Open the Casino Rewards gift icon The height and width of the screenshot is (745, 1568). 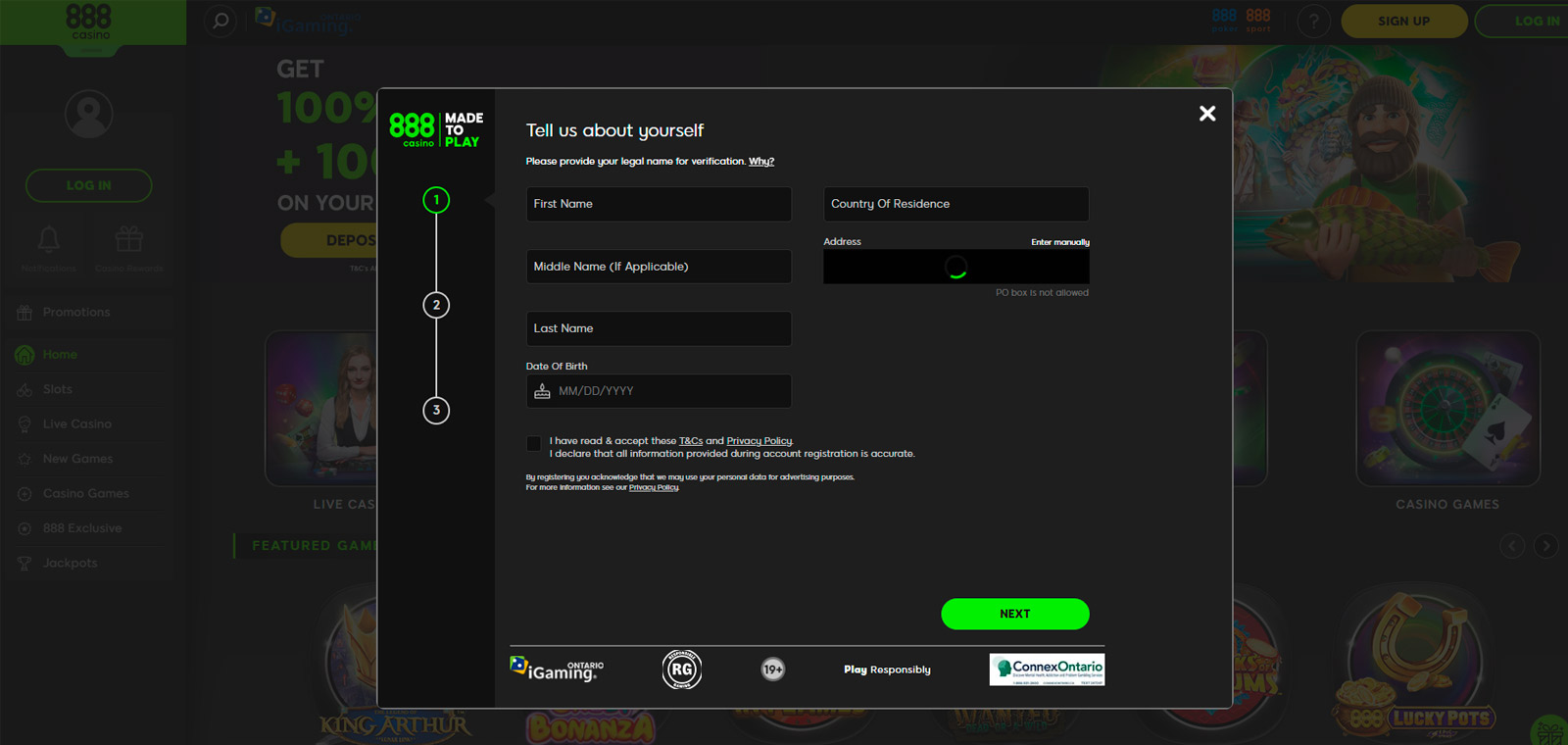click(129, 239)
